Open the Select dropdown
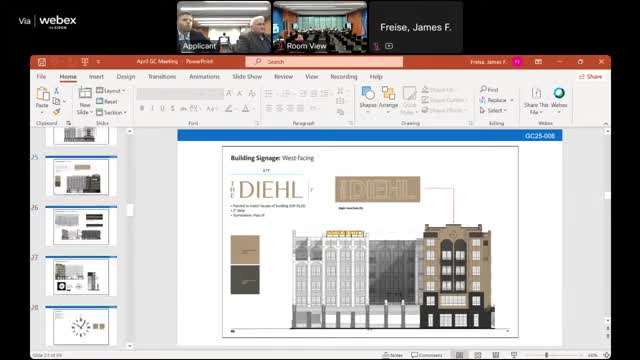This screenshot has height=360, width=640. click(x=493, y=111)
